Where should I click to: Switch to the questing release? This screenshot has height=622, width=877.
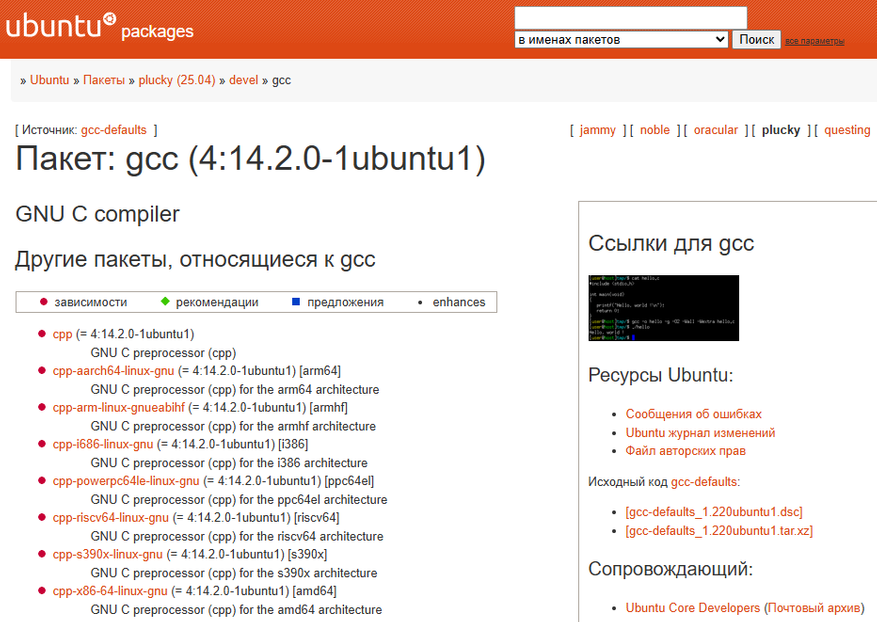(847, 130)
